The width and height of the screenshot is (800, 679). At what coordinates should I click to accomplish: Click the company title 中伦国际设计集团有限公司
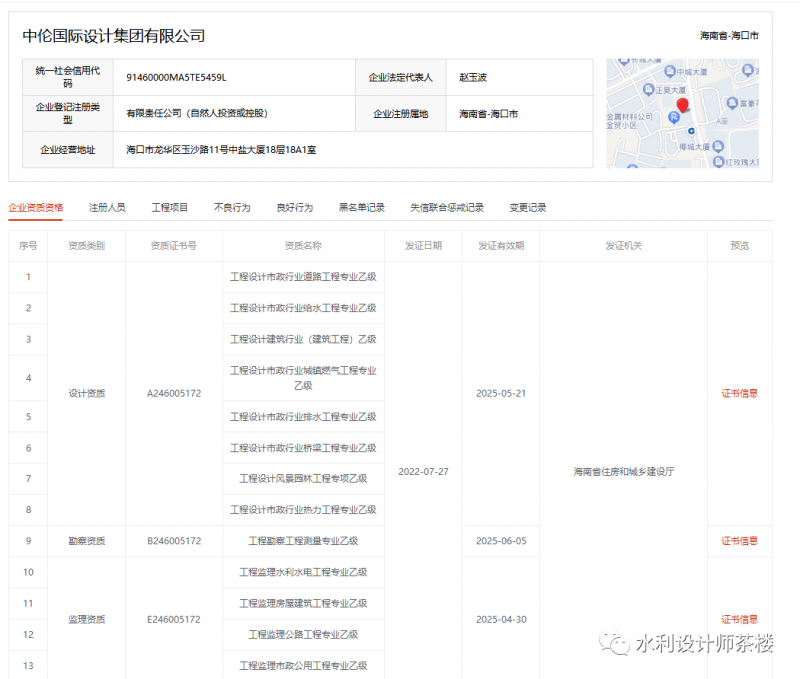click(114, 36)
